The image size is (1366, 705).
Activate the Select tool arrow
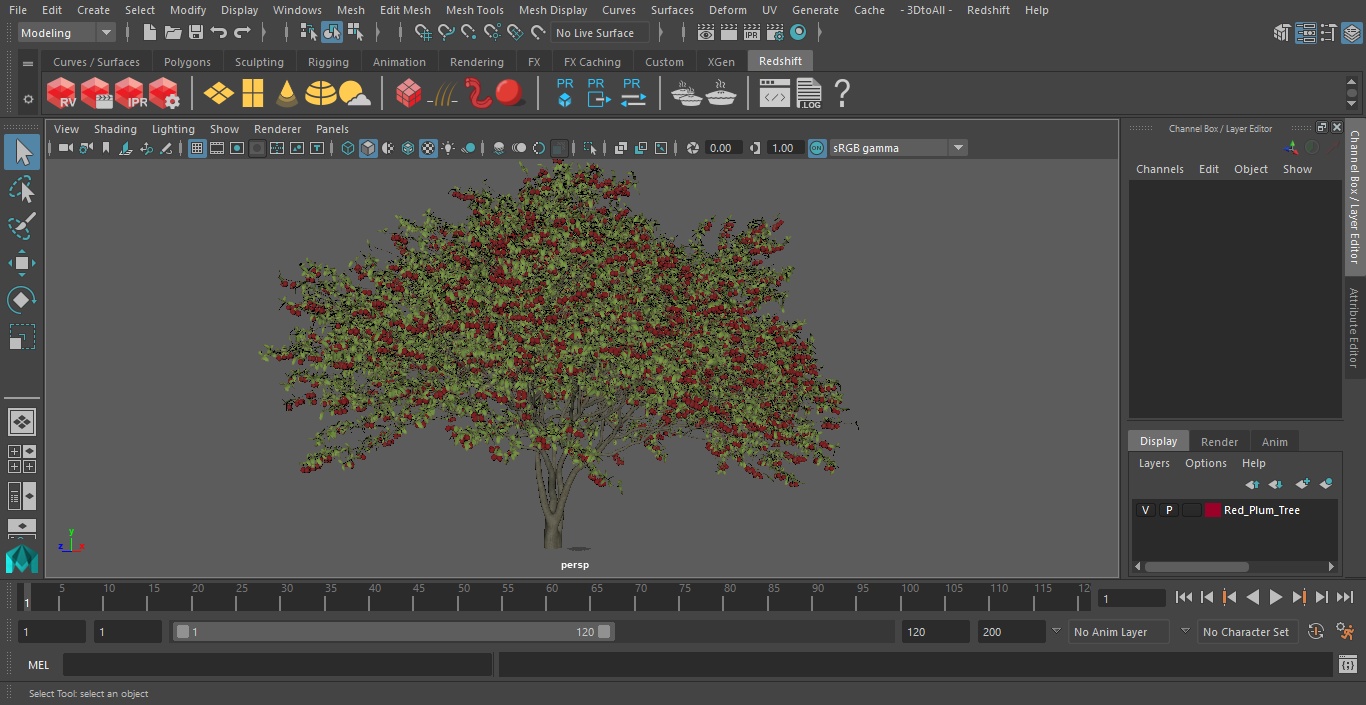(22, 153)
